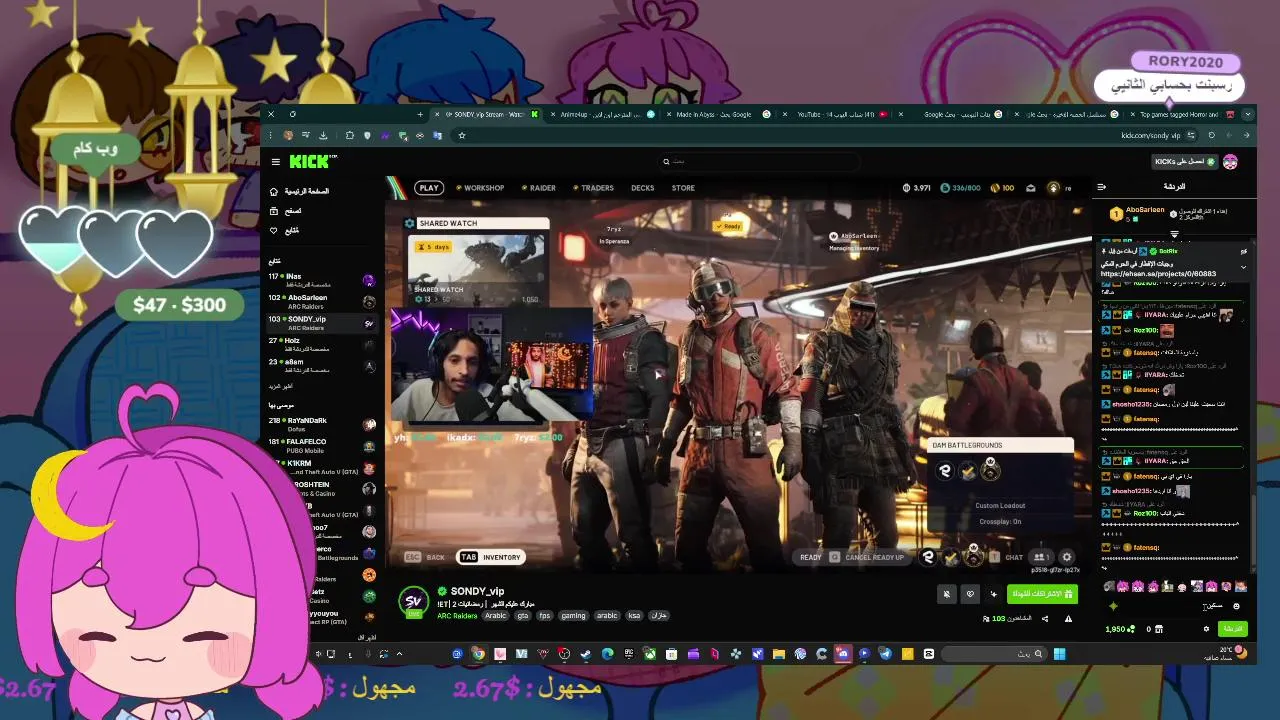
Task: Open the in-game settings gear icon
Action: [x=1067, y=557]
